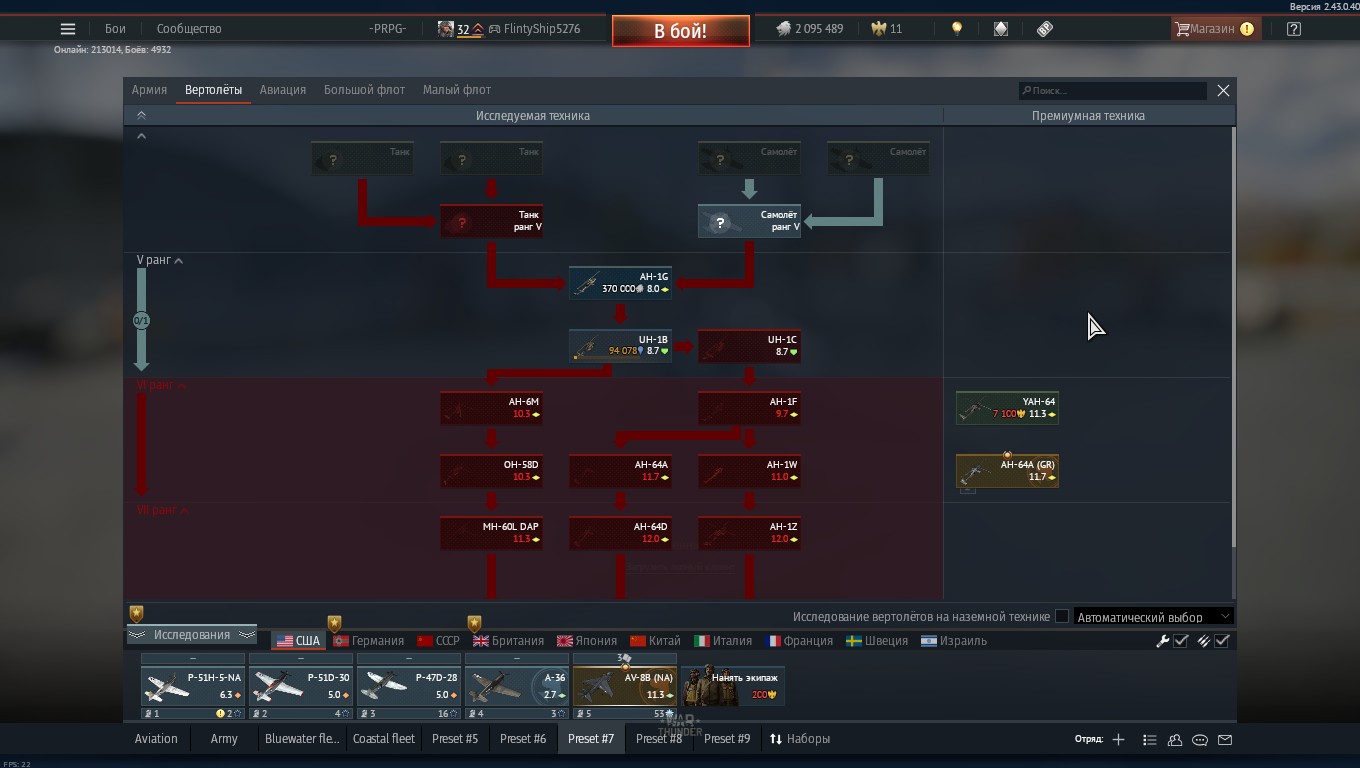Image resolution: width=1360 pixels, height=768 pixels.
Task: Add a squad member with plus icon
Action: 1118,740
